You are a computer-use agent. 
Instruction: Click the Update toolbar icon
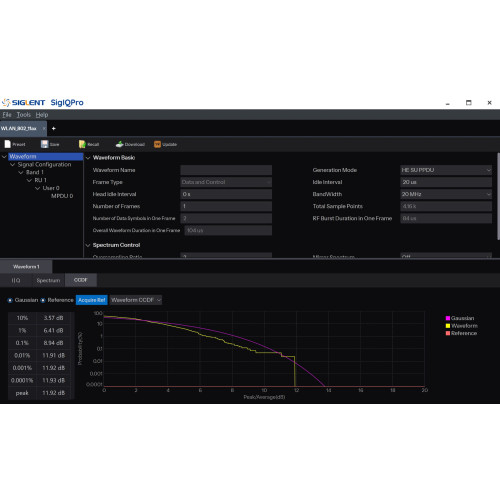(x=157, y=144)
